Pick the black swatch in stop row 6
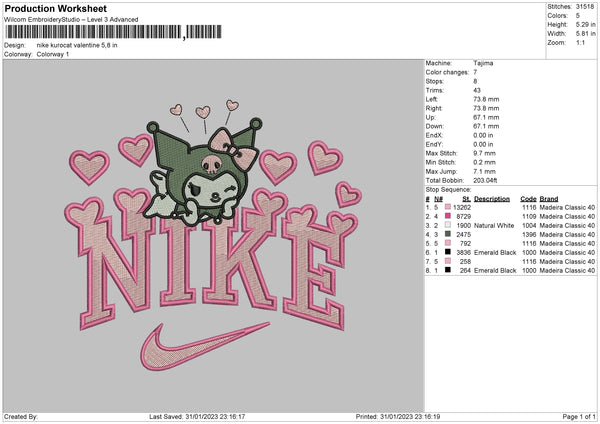This screenshot has width=600, height=424. pos(448,252)
